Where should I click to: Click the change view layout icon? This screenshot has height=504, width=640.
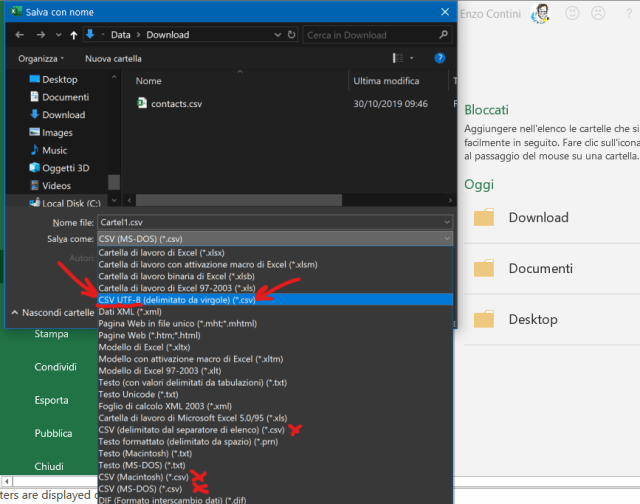tap(399, 59)
